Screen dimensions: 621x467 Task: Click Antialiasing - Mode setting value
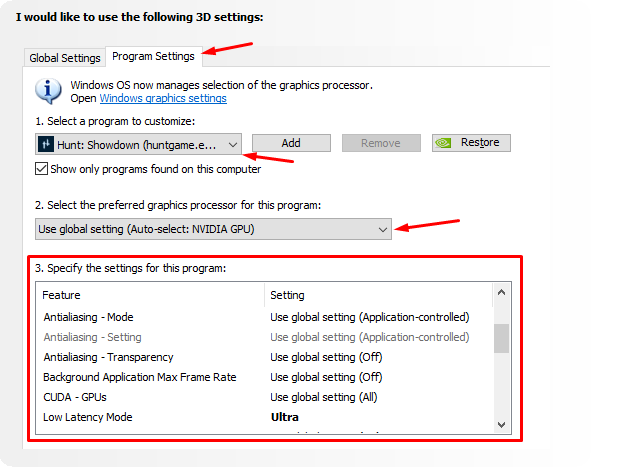point(370,317)
